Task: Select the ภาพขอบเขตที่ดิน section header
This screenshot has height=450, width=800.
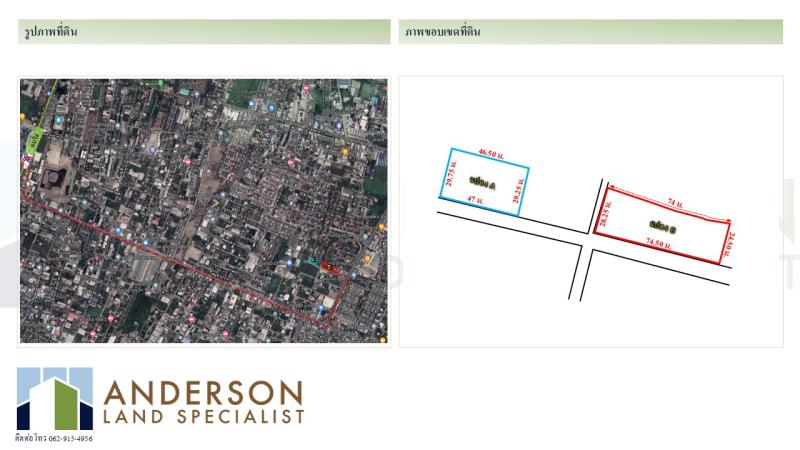Action: point(591,32)
